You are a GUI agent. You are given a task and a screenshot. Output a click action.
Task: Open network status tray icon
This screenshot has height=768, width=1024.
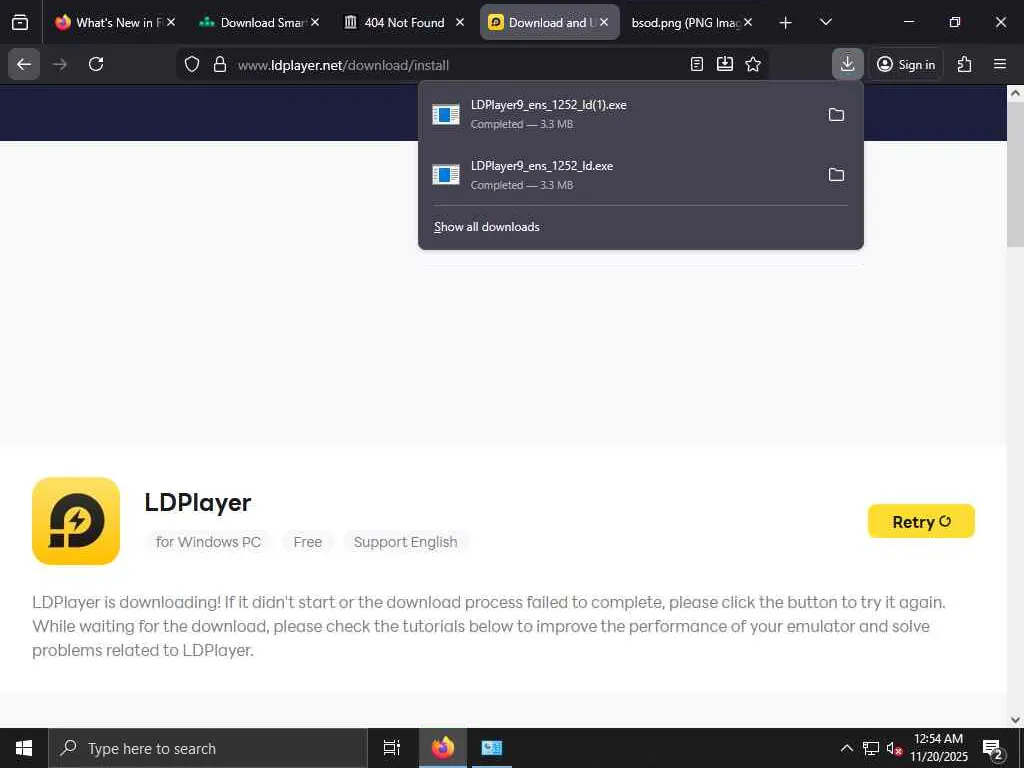coord(871,748)
